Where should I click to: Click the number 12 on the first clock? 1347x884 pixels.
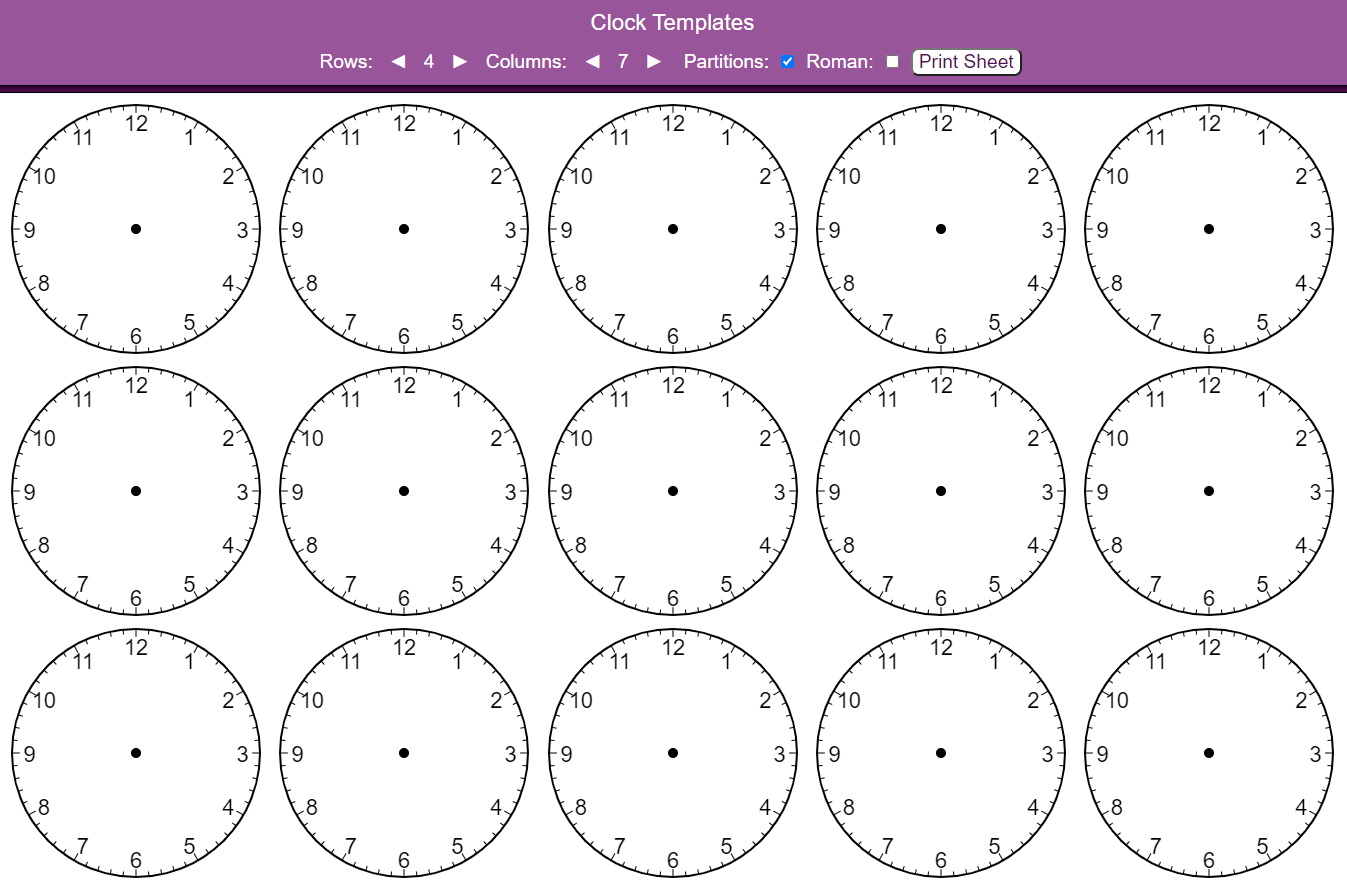(138, 123)
